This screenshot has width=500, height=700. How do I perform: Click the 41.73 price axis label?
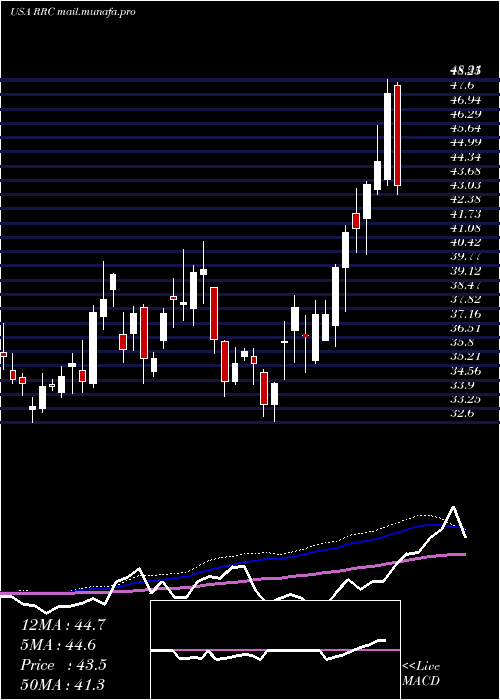pyautogui.click(x=465, y=214)
